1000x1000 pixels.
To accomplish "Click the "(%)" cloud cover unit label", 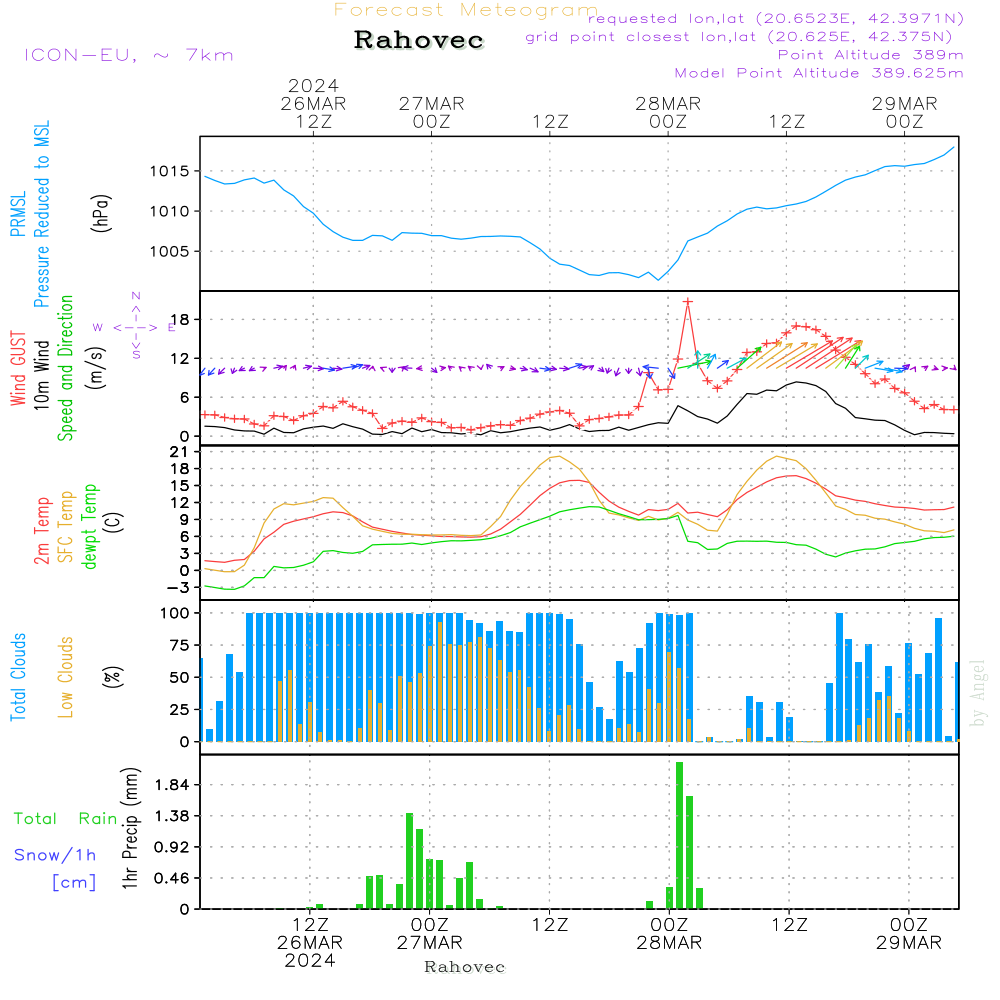I will [x=112, y=677].
